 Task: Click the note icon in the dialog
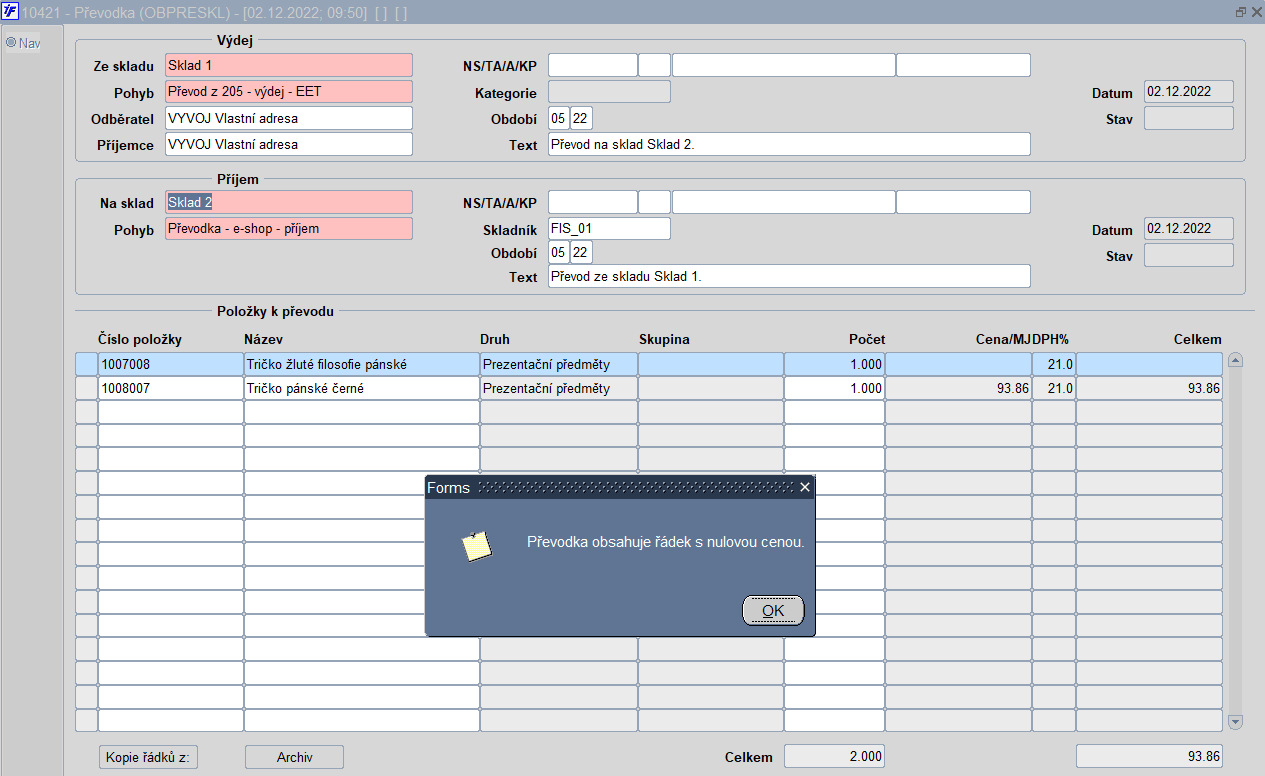tap(476, 545)
